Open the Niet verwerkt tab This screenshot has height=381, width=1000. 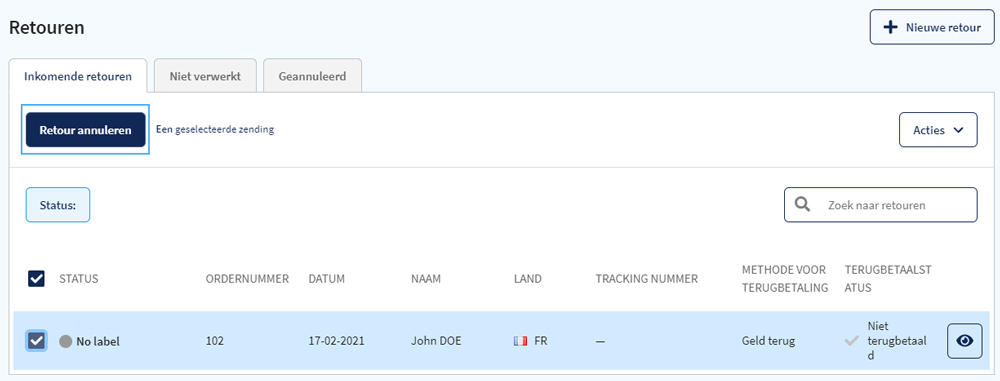205,77
